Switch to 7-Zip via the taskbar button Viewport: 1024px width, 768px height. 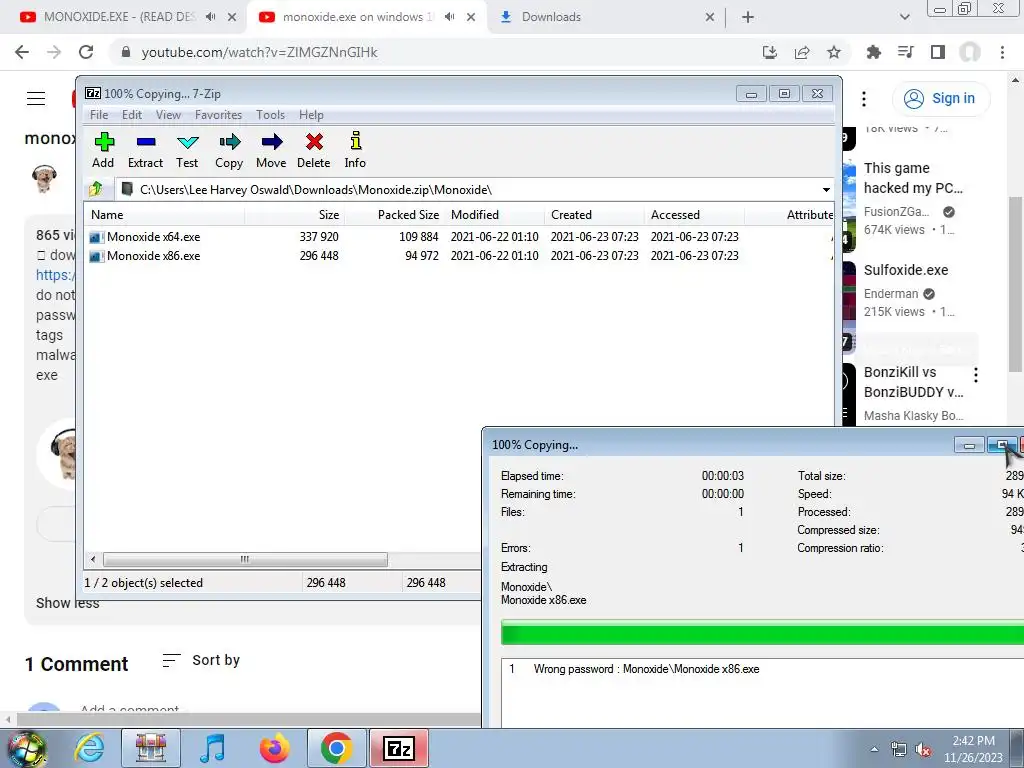(x=399, y=748)
